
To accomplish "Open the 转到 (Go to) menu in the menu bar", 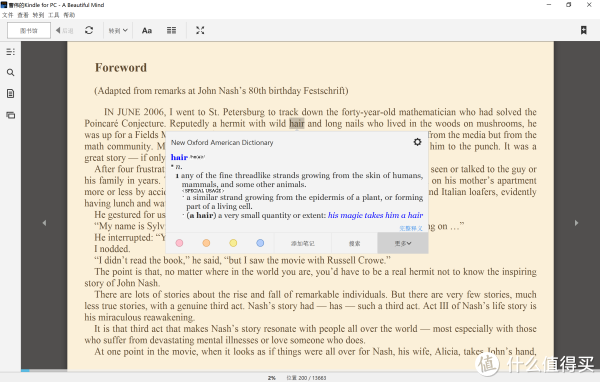I will click(x=38, y=15).
